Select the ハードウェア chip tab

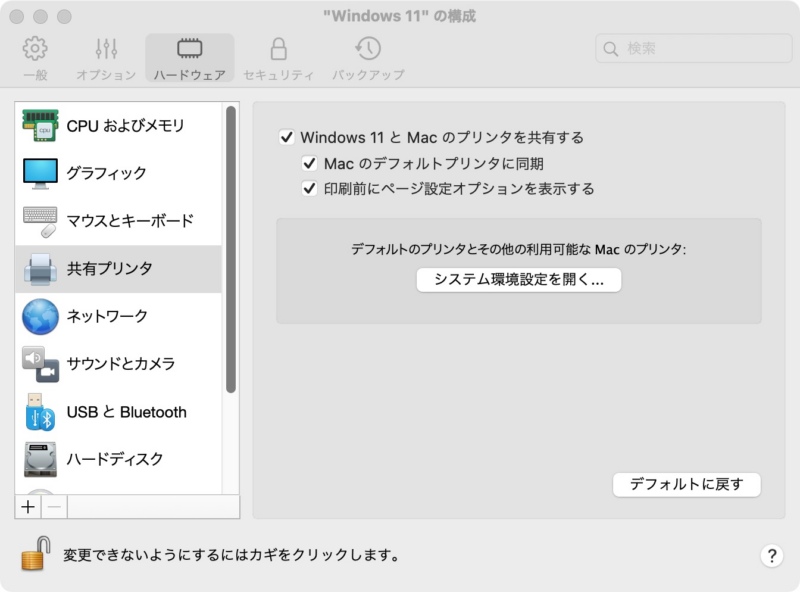point(189,58)
